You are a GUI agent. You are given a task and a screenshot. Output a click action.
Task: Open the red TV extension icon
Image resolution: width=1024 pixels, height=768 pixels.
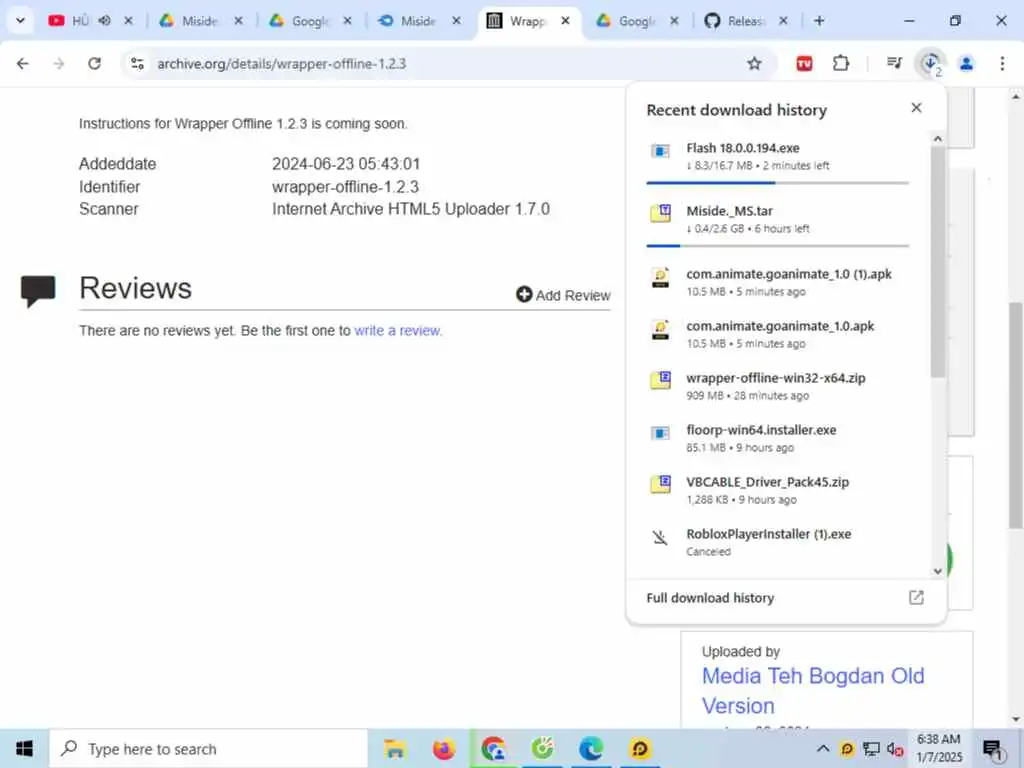(804, 63)
